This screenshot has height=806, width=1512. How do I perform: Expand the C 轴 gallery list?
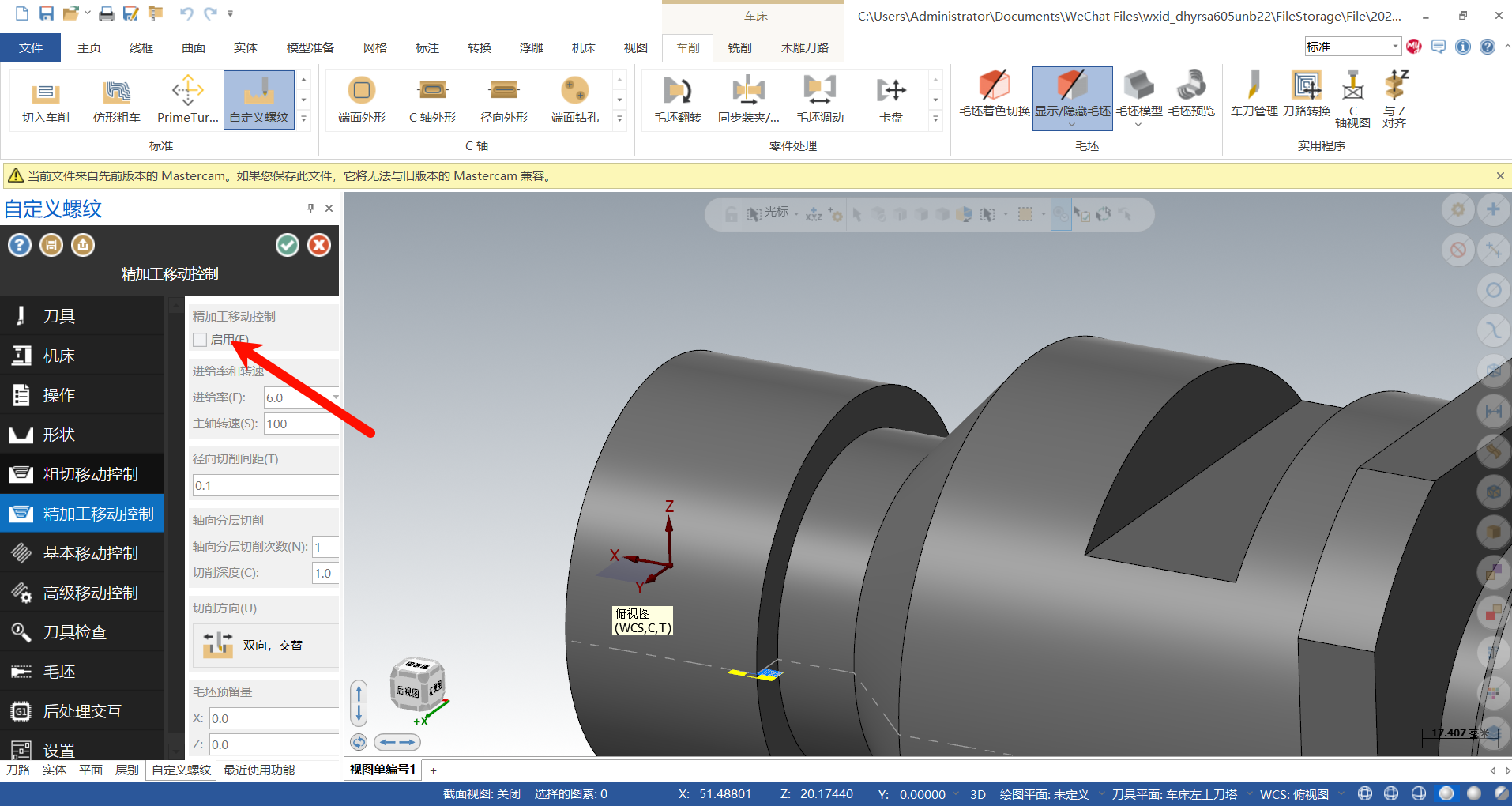tap(620, 119)
